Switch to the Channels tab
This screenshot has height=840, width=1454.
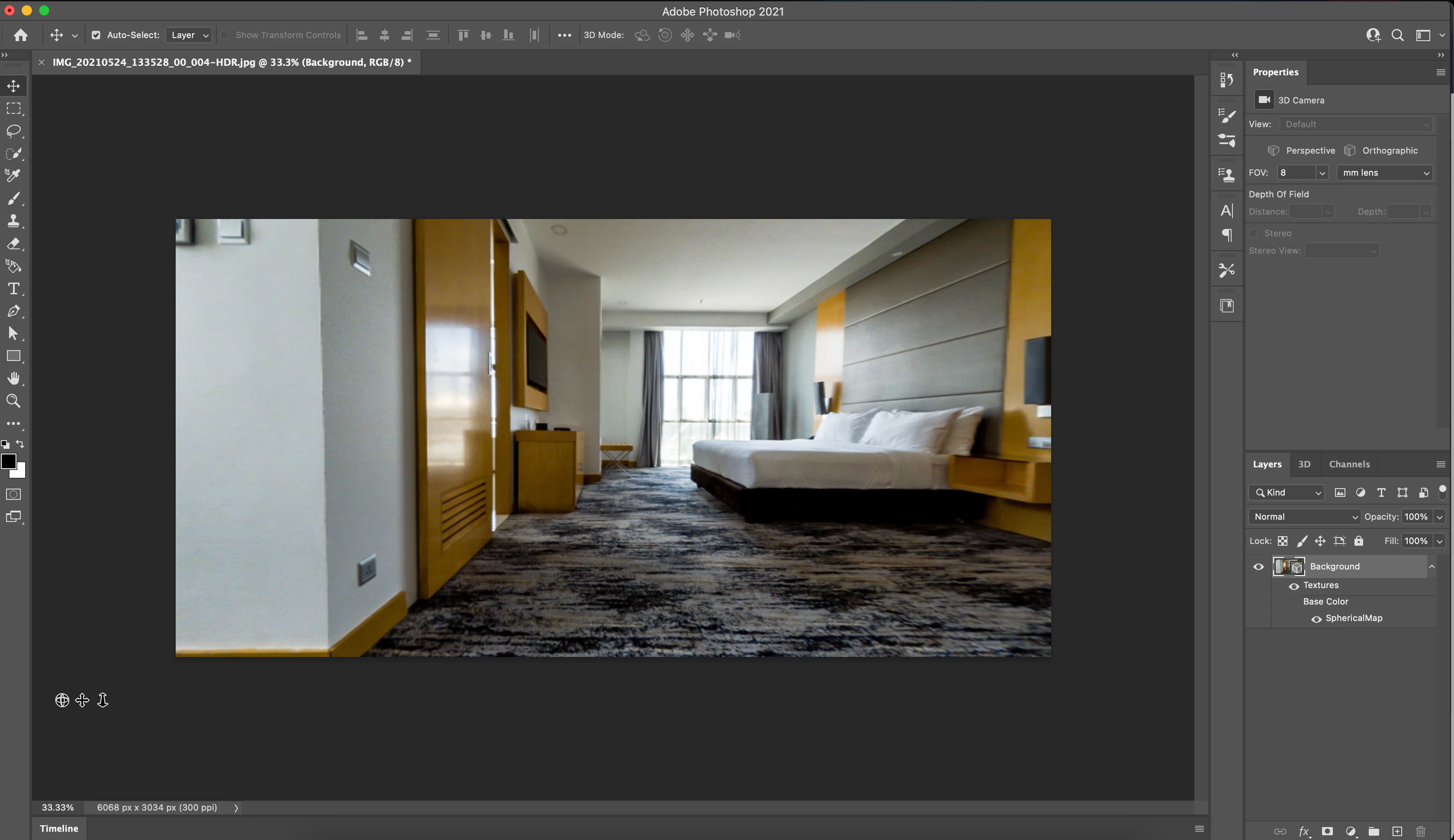(1349, 464)
